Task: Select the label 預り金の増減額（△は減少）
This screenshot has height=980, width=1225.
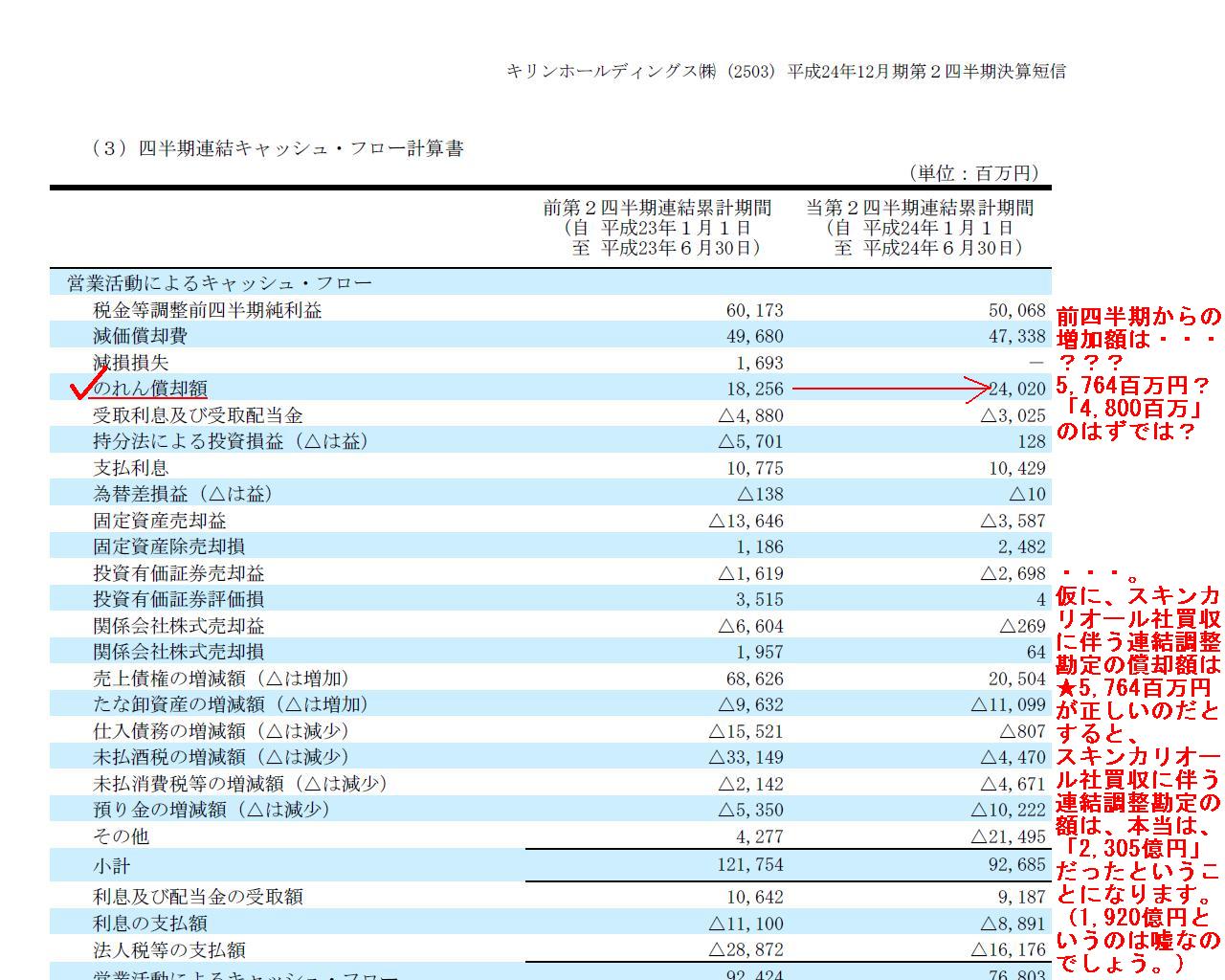Action: [x=212, y=810]
